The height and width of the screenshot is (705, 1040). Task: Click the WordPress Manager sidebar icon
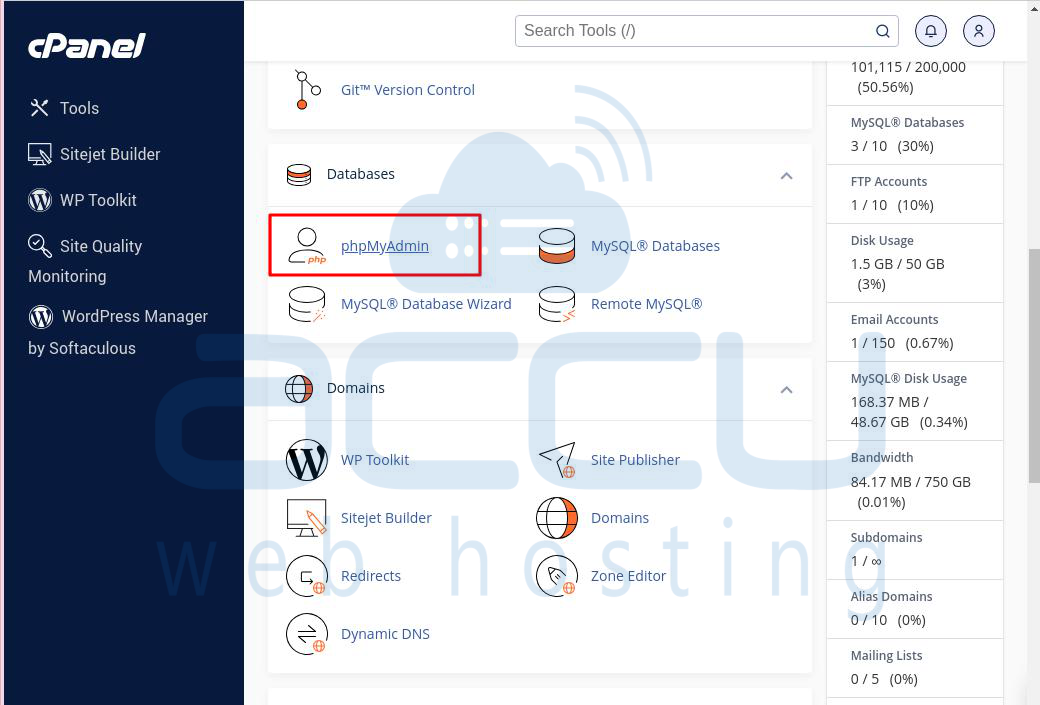[x=40, y=316]
